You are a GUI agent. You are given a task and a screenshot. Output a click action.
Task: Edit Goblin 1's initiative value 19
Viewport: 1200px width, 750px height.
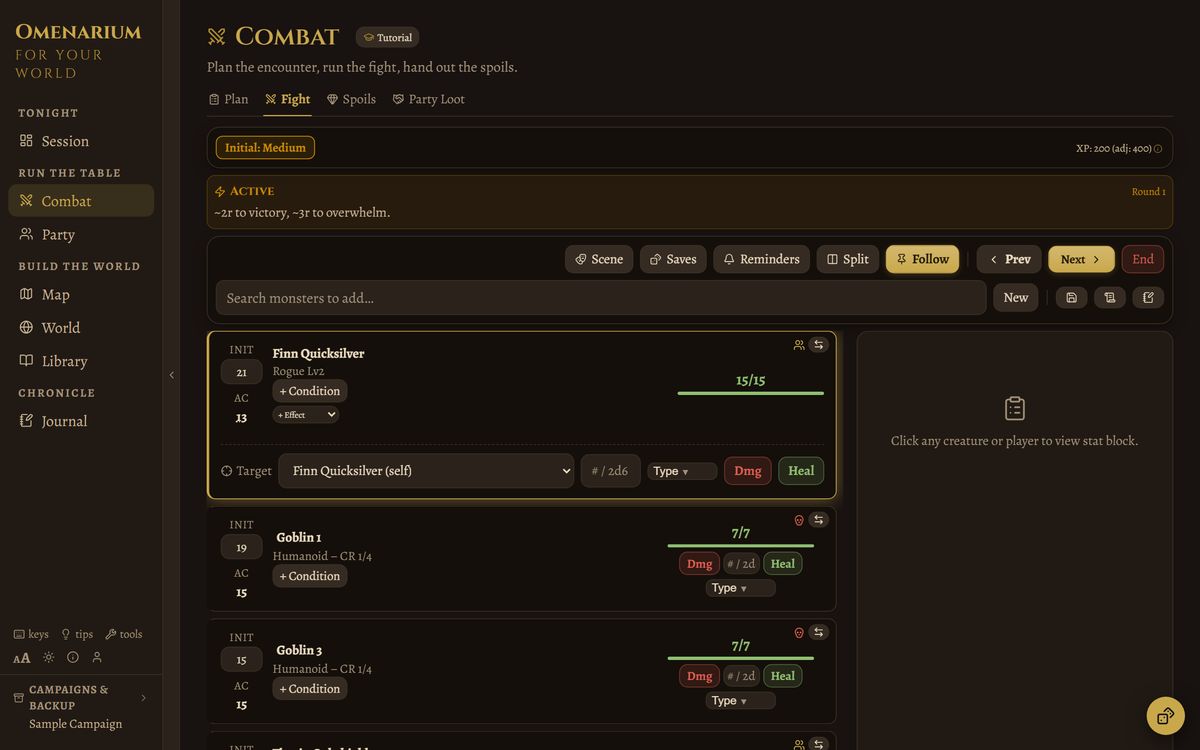[241, 547]
